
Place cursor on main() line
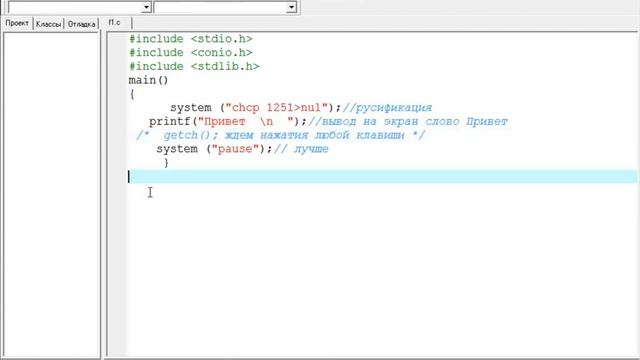(149, 80)
